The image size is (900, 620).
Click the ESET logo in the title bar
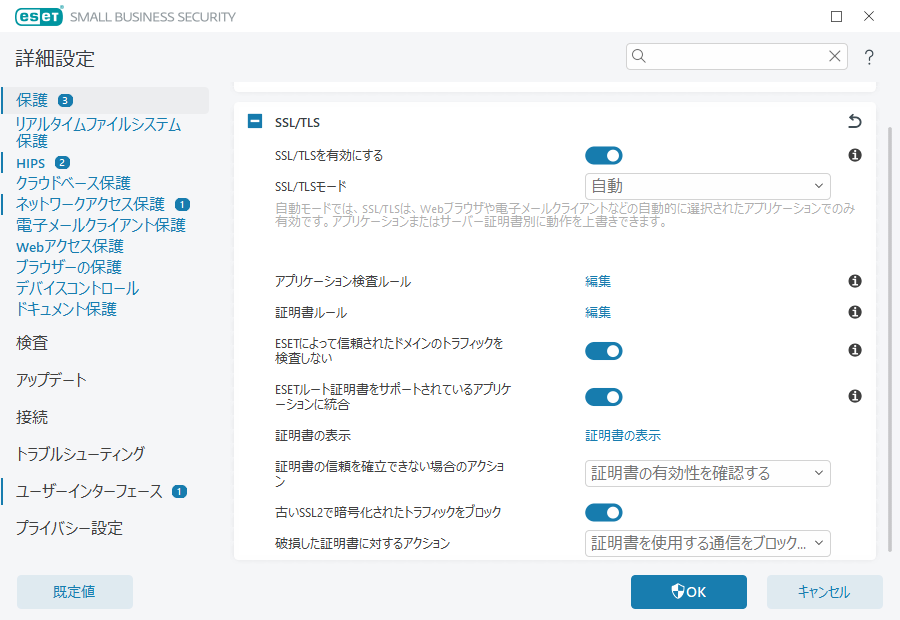pyautogui.click(x=38, y=16)
